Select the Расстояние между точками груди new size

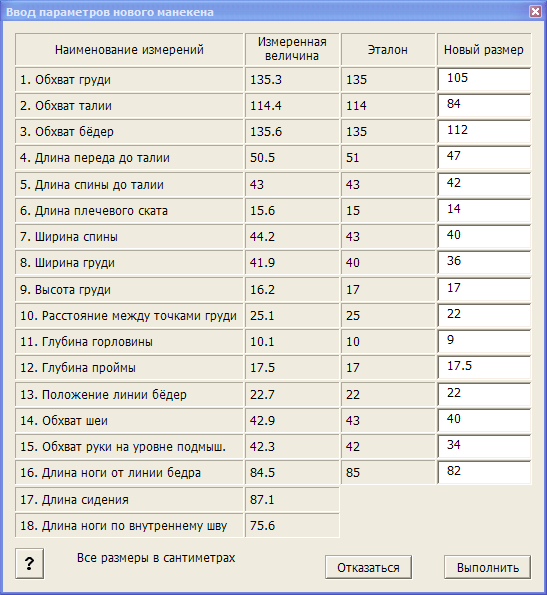point(484,315)
